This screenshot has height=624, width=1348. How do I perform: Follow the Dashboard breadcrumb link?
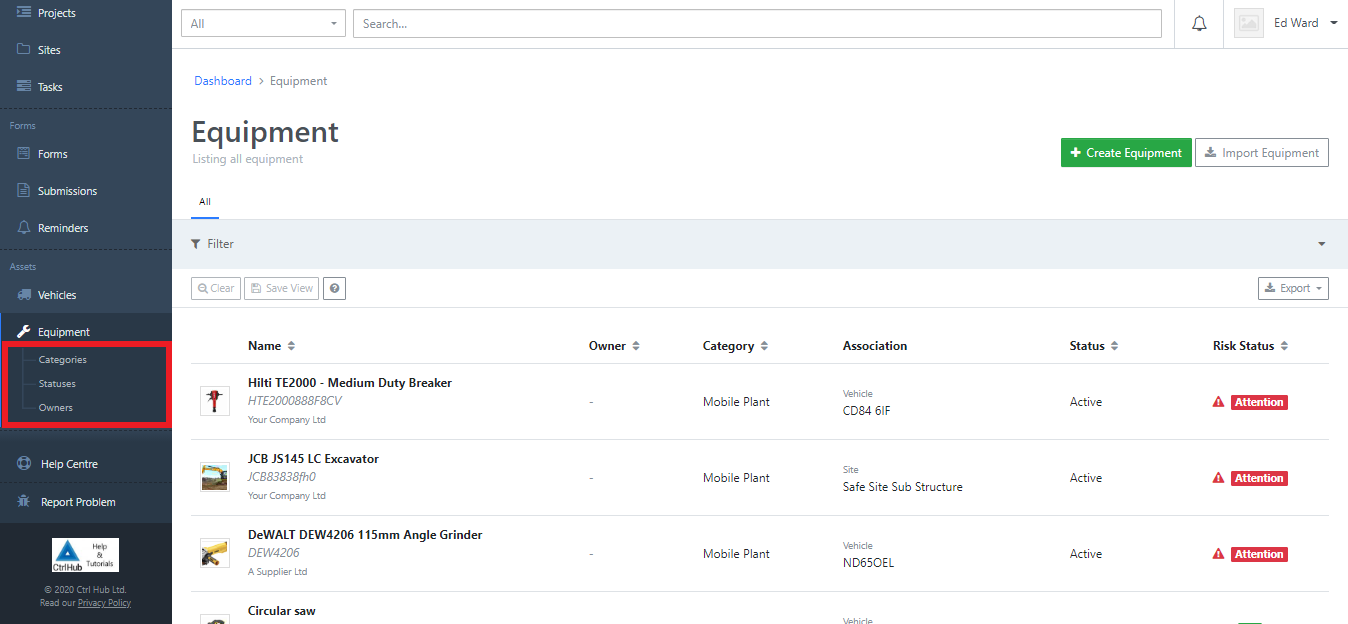(223, 81)
